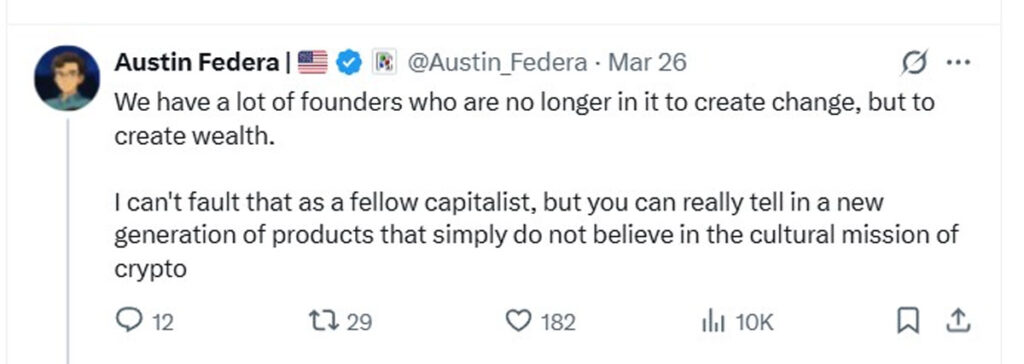Click the US flag emoji beside name
Image resolution: width=1024 pixels, height=364 pixels.
[313, 63]
